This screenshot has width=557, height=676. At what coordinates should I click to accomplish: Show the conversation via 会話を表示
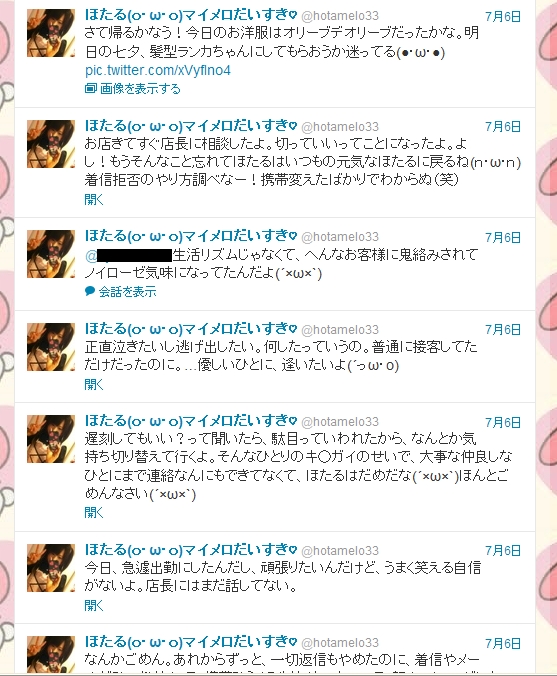tap(128, 292)
